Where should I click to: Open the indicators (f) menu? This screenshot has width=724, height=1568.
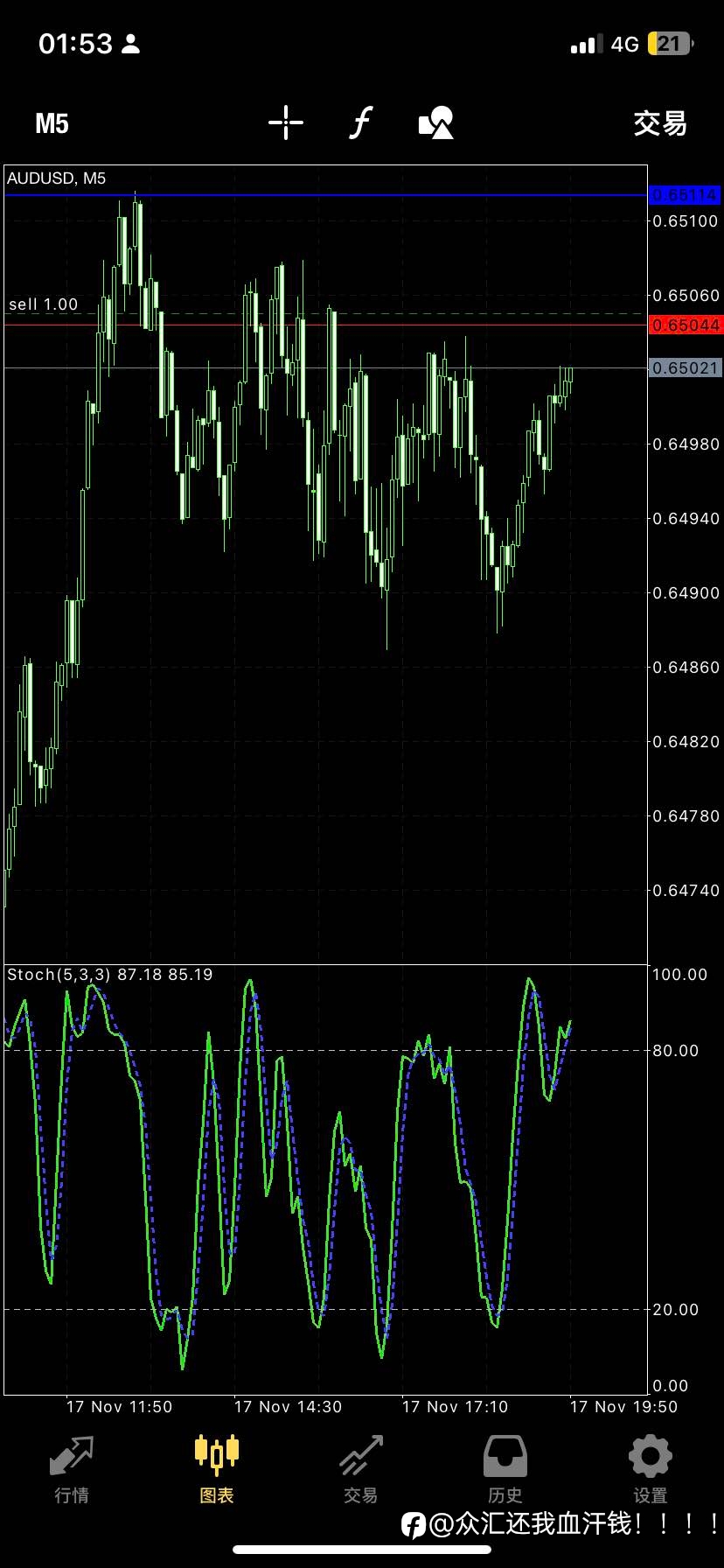point(360,122)
